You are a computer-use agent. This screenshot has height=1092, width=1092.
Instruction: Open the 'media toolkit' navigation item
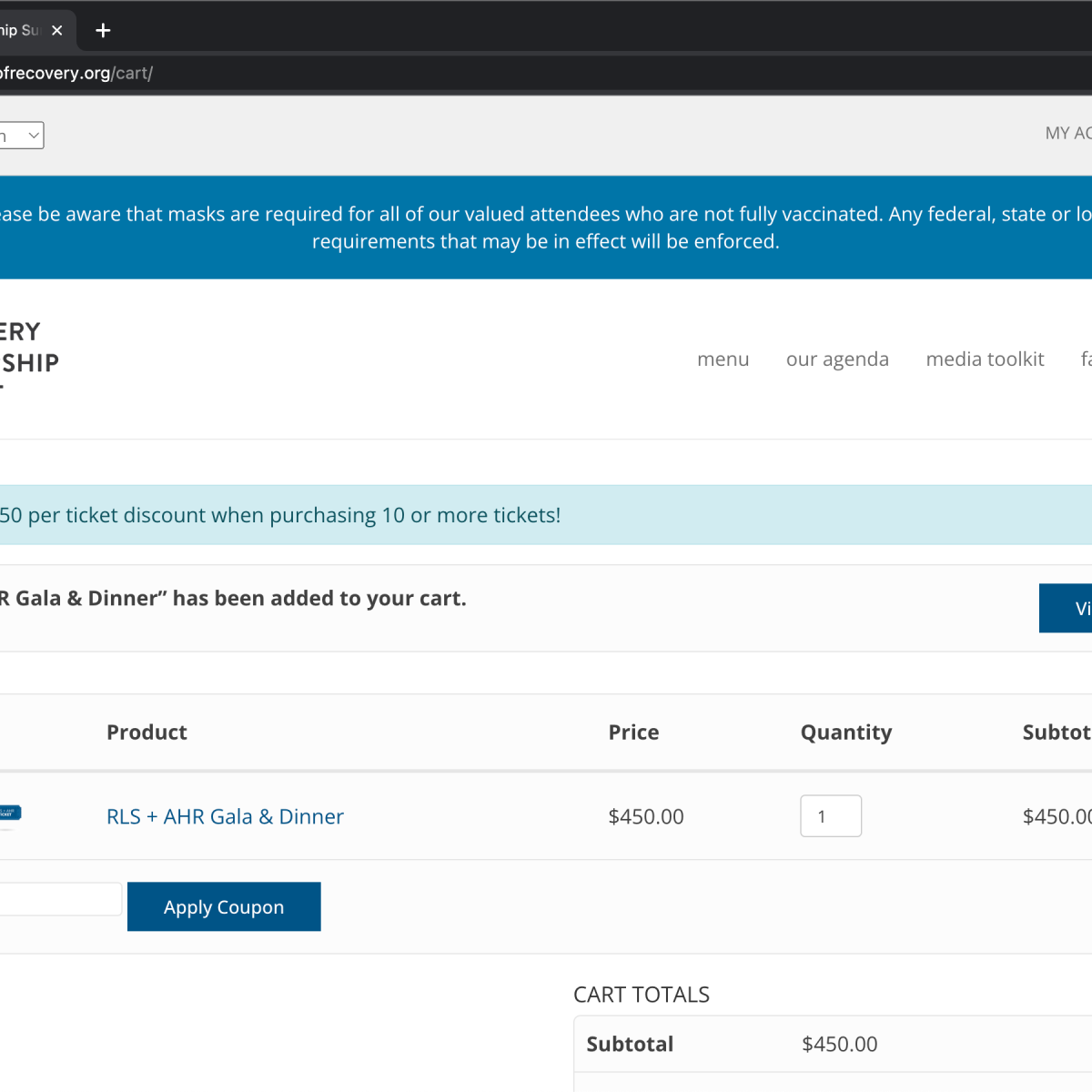click(985, 359)
